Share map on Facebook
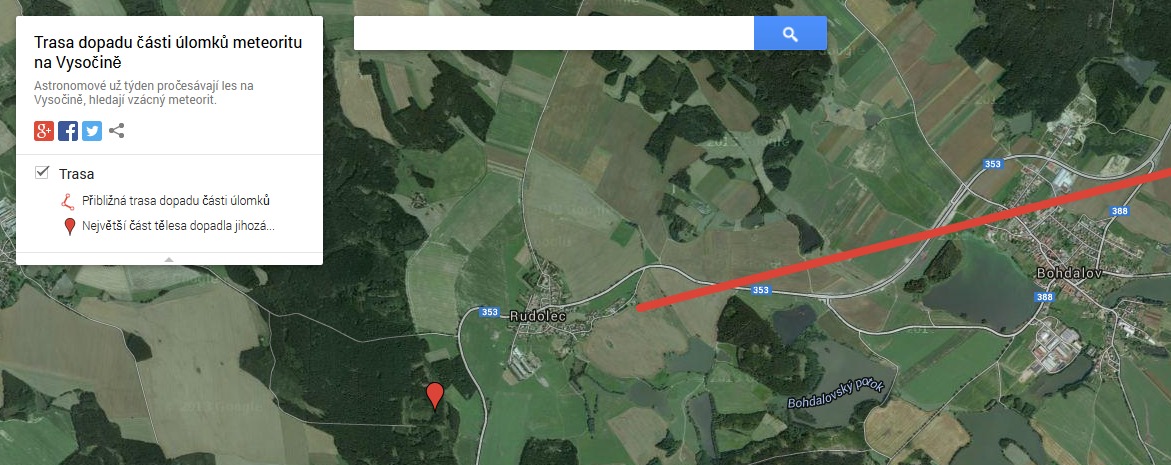Image resolution: width=1171 pixels, height=465 pixels. click(68, 131)
